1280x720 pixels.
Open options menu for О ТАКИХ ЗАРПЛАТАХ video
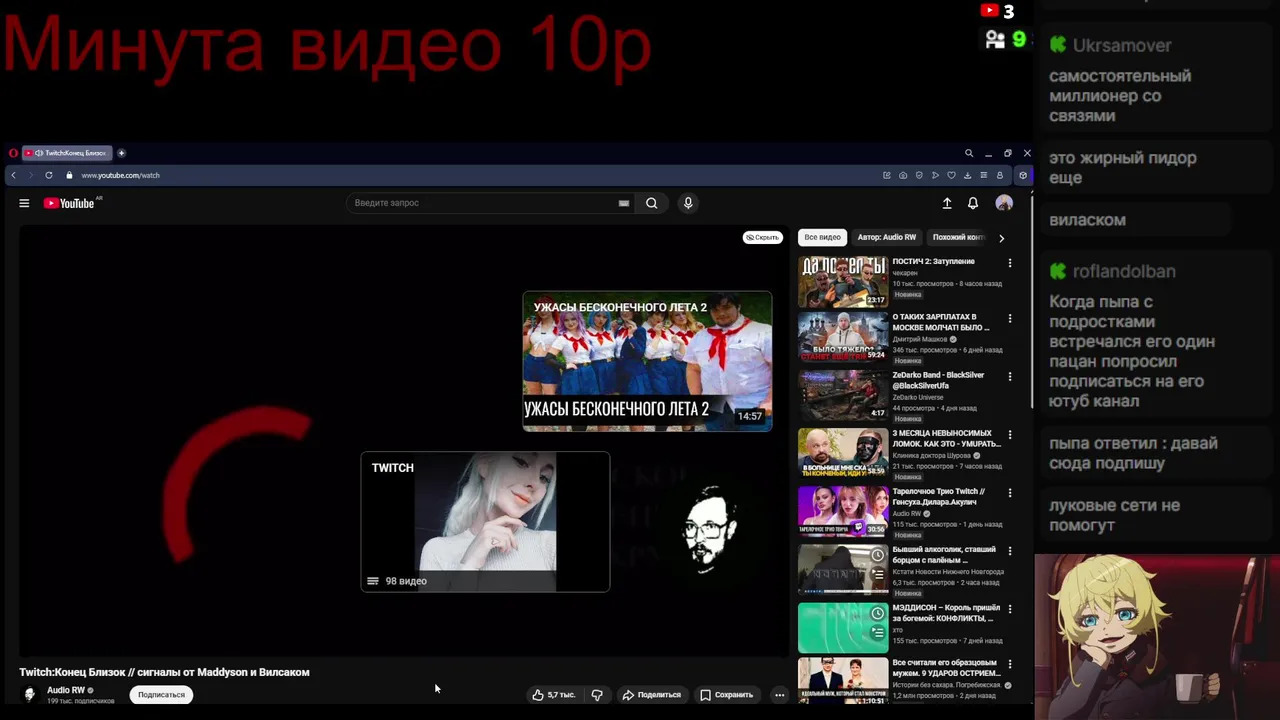[1009, 319]
